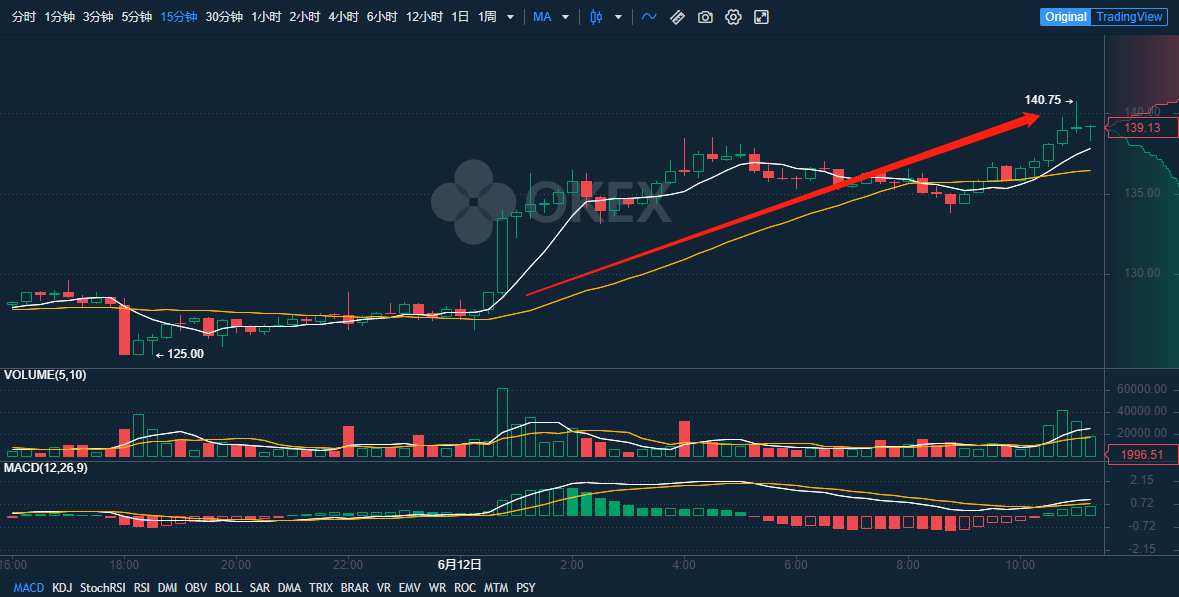Screen dimensions: 1179x597
Task: Expand chart type dropdown arrow
Action: [x=618, y=17]
